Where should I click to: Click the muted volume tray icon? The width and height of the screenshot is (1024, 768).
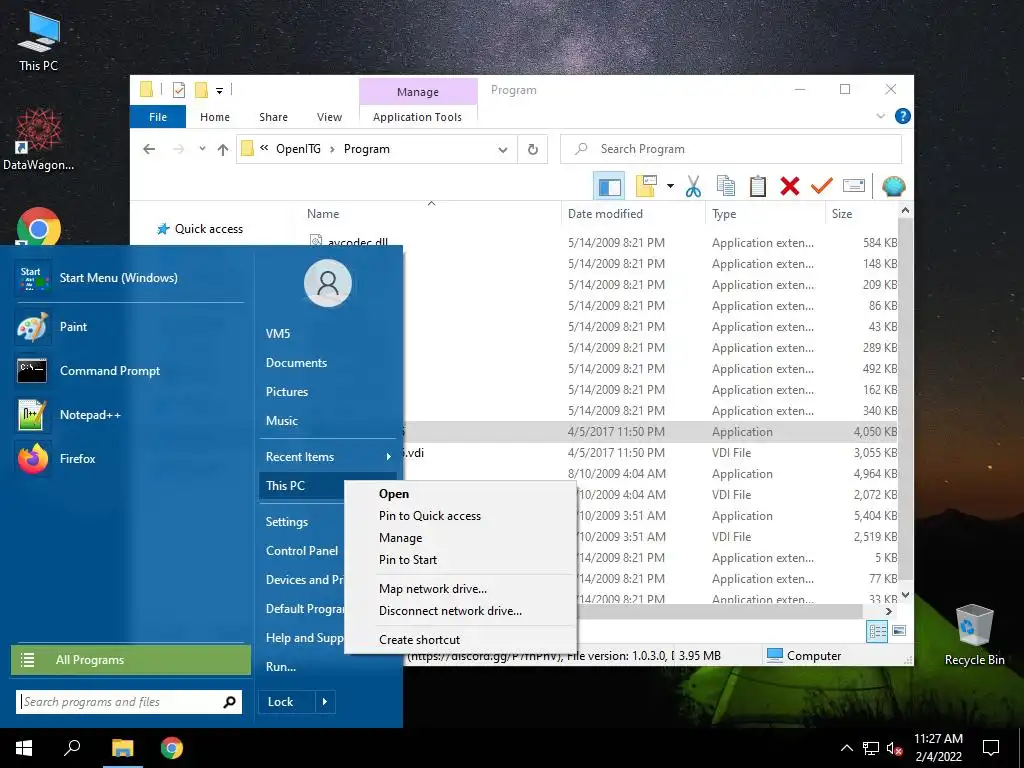tap(895, 748)
